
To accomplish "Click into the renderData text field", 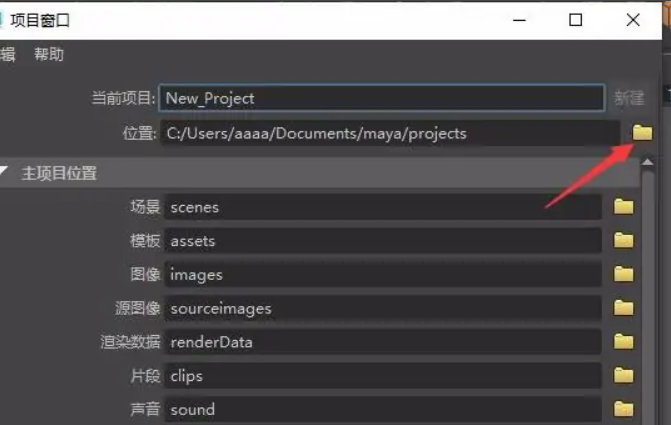I will point(382,342).
